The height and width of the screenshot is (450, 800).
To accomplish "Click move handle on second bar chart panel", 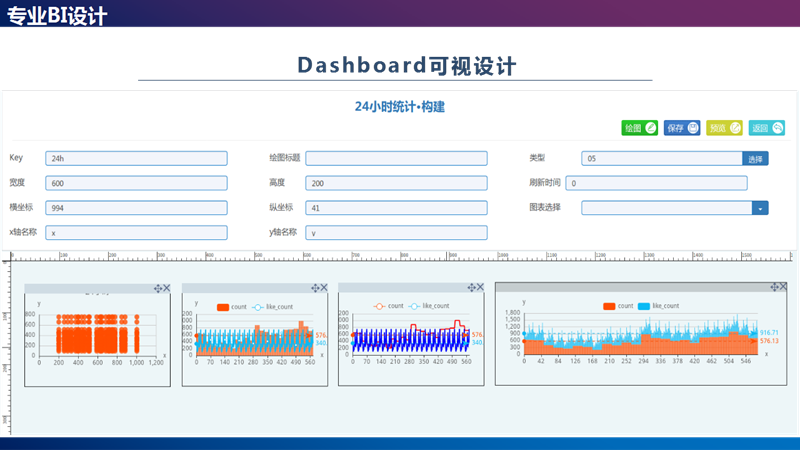I will point(314,288).
